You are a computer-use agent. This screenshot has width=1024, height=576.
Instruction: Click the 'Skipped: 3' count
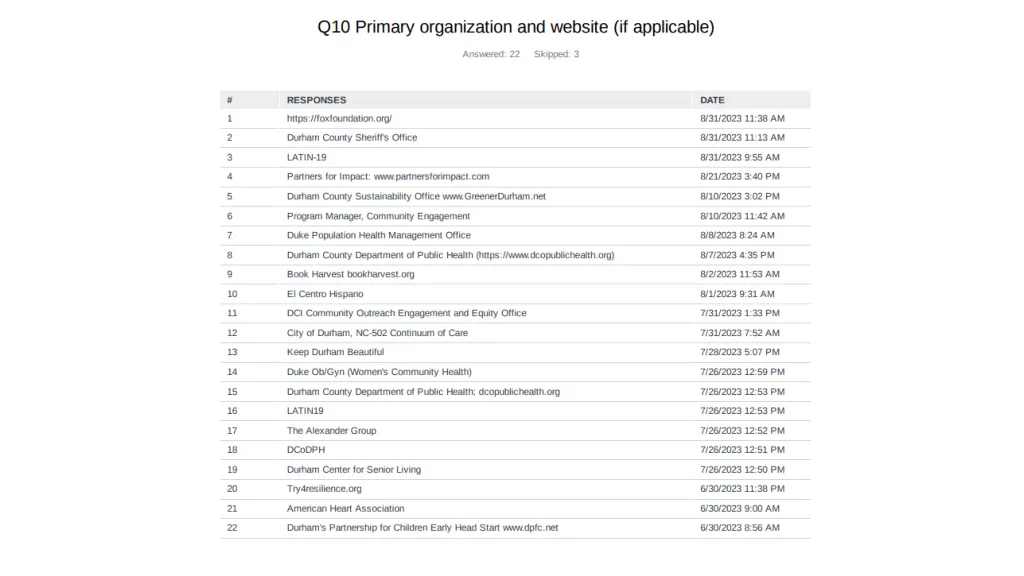coord(556,54)
